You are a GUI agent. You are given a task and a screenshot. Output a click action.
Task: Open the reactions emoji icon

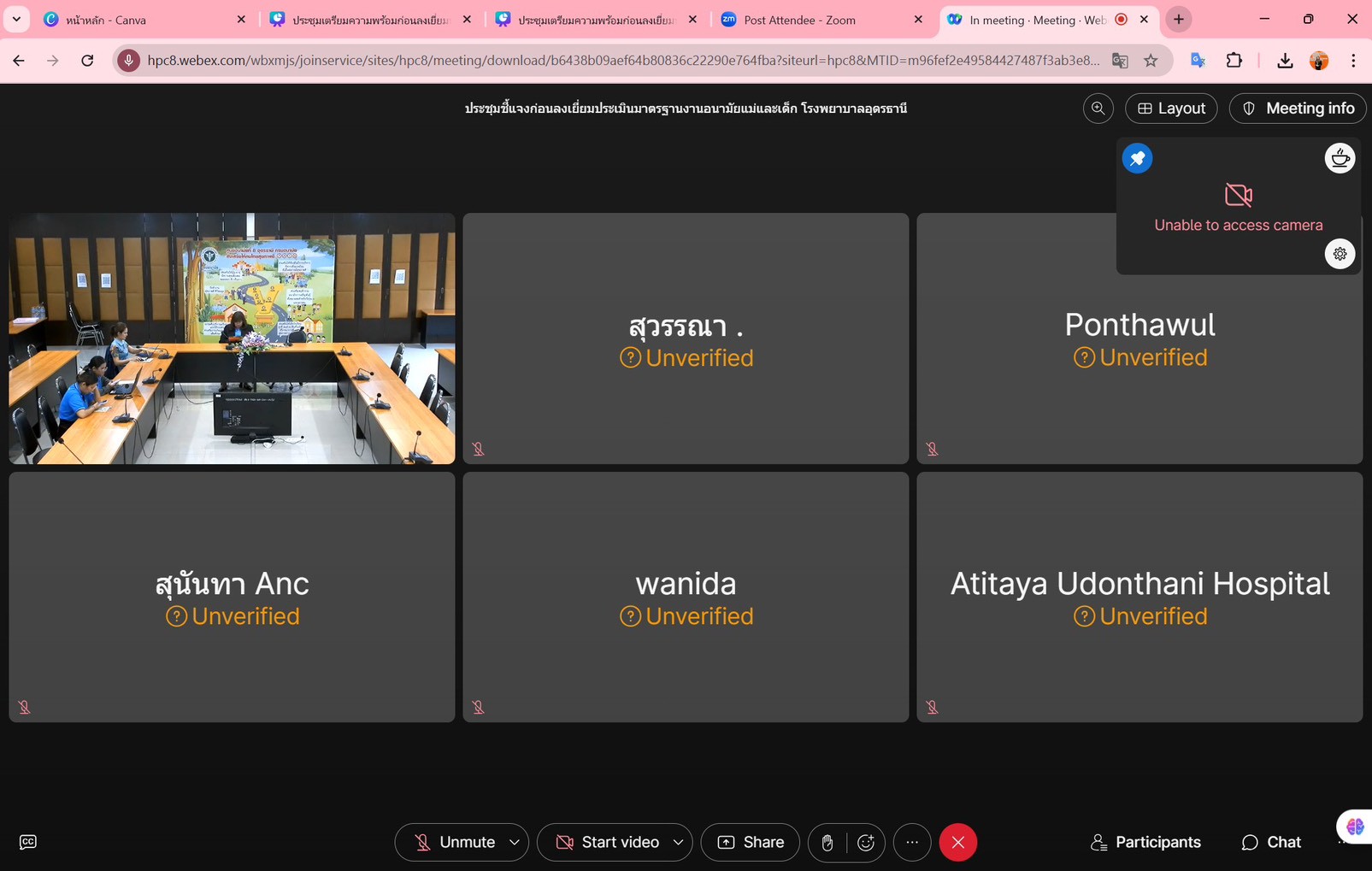[x=866, y=843]
